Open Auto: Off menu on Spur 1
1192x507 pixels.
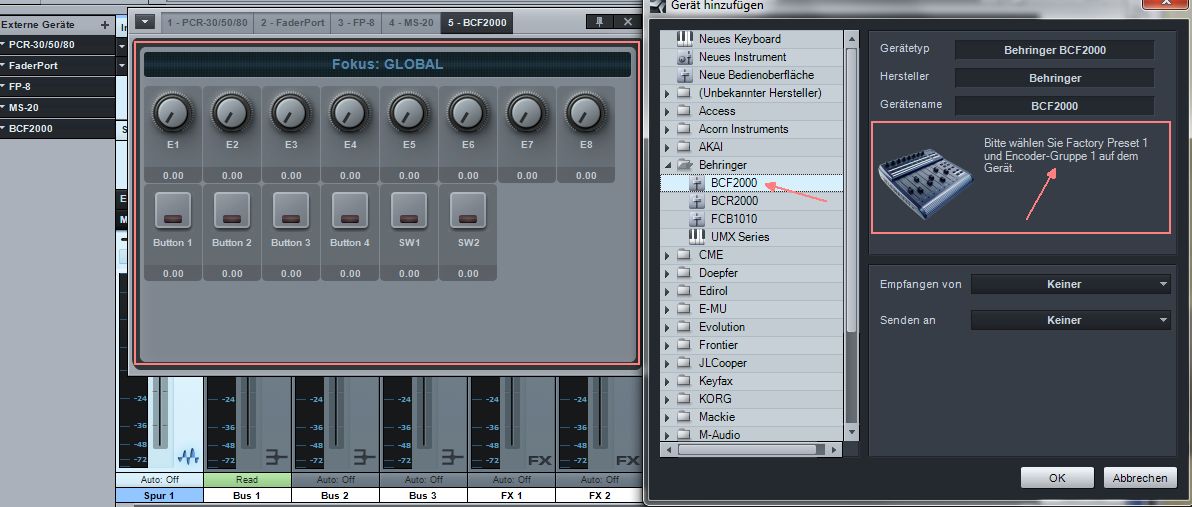point(159,480)
